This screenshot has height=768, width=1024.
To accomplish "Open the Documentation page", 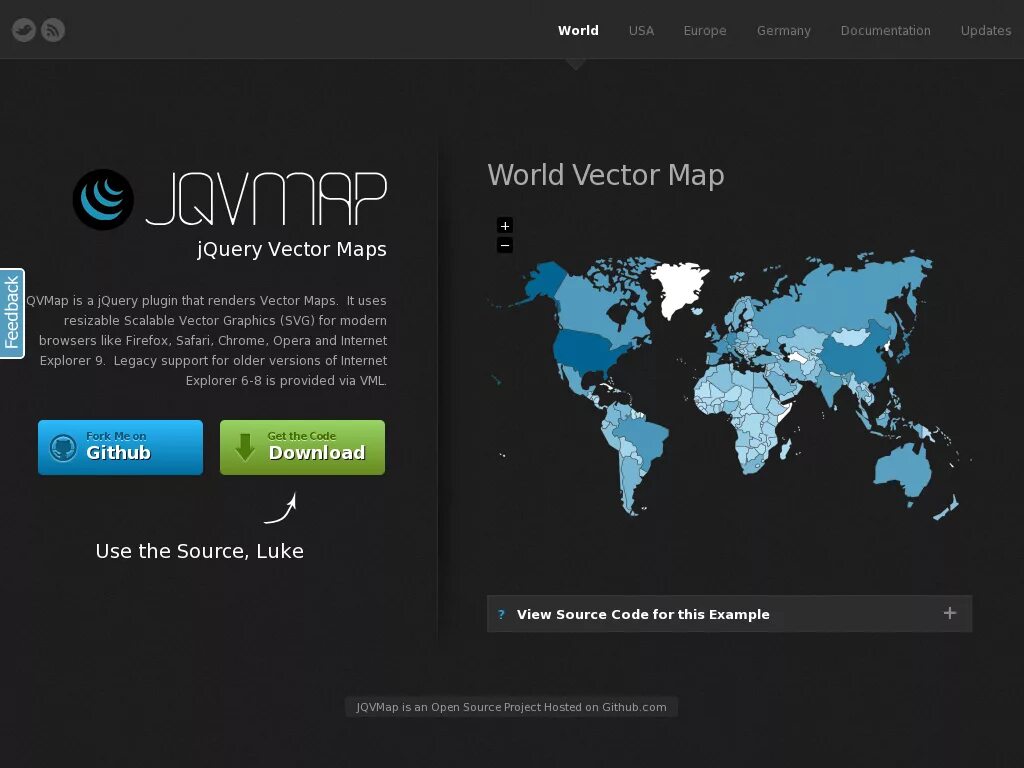I will coord(886,30).
